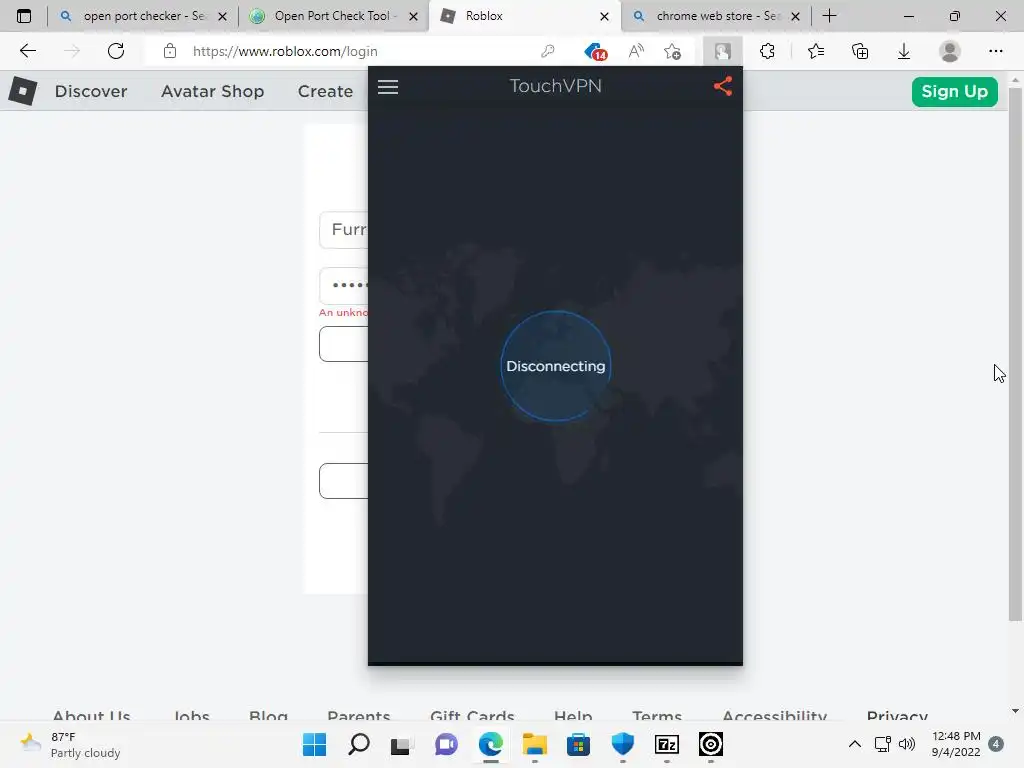Image resolution: width=1024 pixels, height=768 pixels.
Task: Open the clock showing 12:48 PM
Action: click(955, 744)
